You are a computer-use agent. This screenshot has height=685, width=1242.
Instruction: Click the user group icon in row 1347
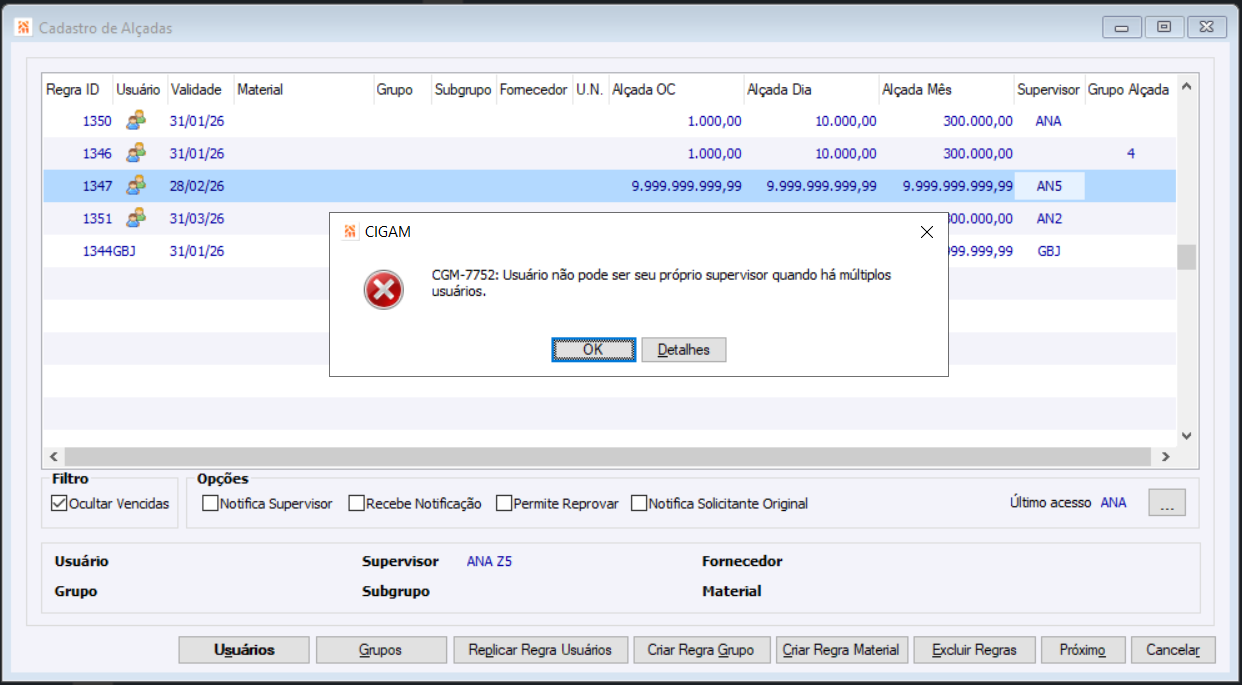tap(135, 185)
